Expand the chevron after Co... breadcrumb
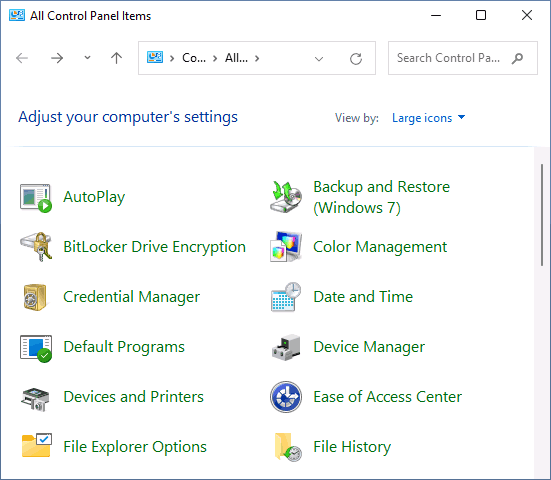The width and height of the screenshot is (551, 480). (215, 58)
